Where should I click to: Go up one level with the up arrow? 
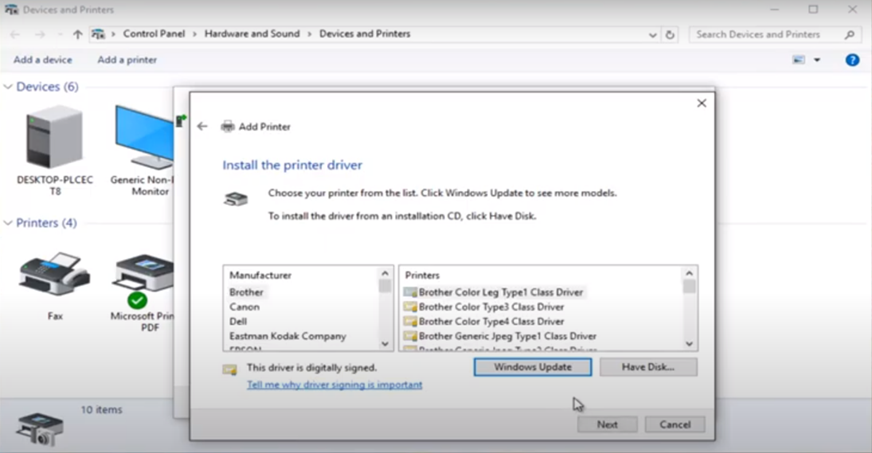pyautogui.click(x=77, y=34)
